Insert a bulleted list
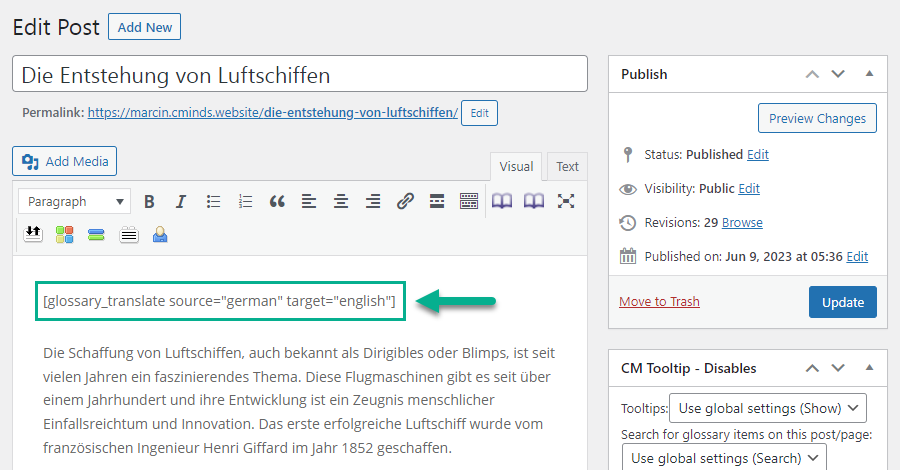 click(214, 201)
